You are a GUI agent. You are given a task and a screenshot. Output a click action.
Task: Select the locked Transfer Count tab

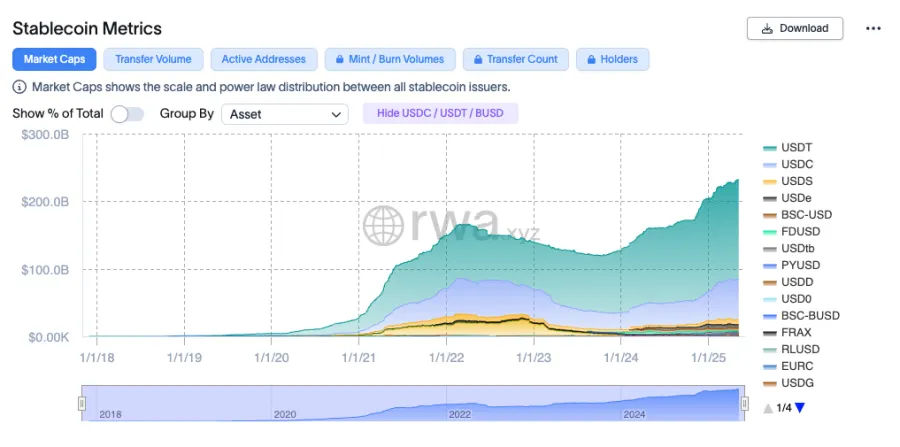515,59
